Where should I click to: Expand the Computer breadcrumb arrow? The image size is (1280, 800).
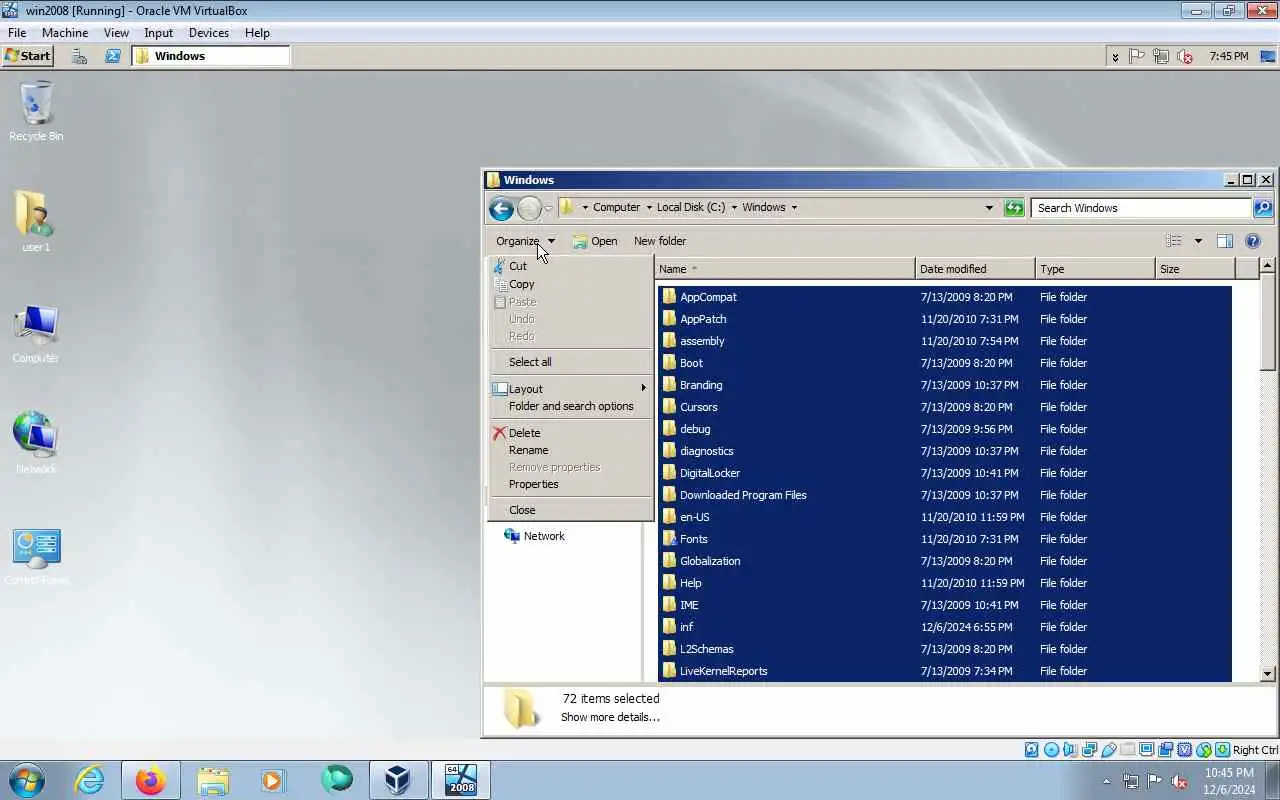(x=648, y=208)
